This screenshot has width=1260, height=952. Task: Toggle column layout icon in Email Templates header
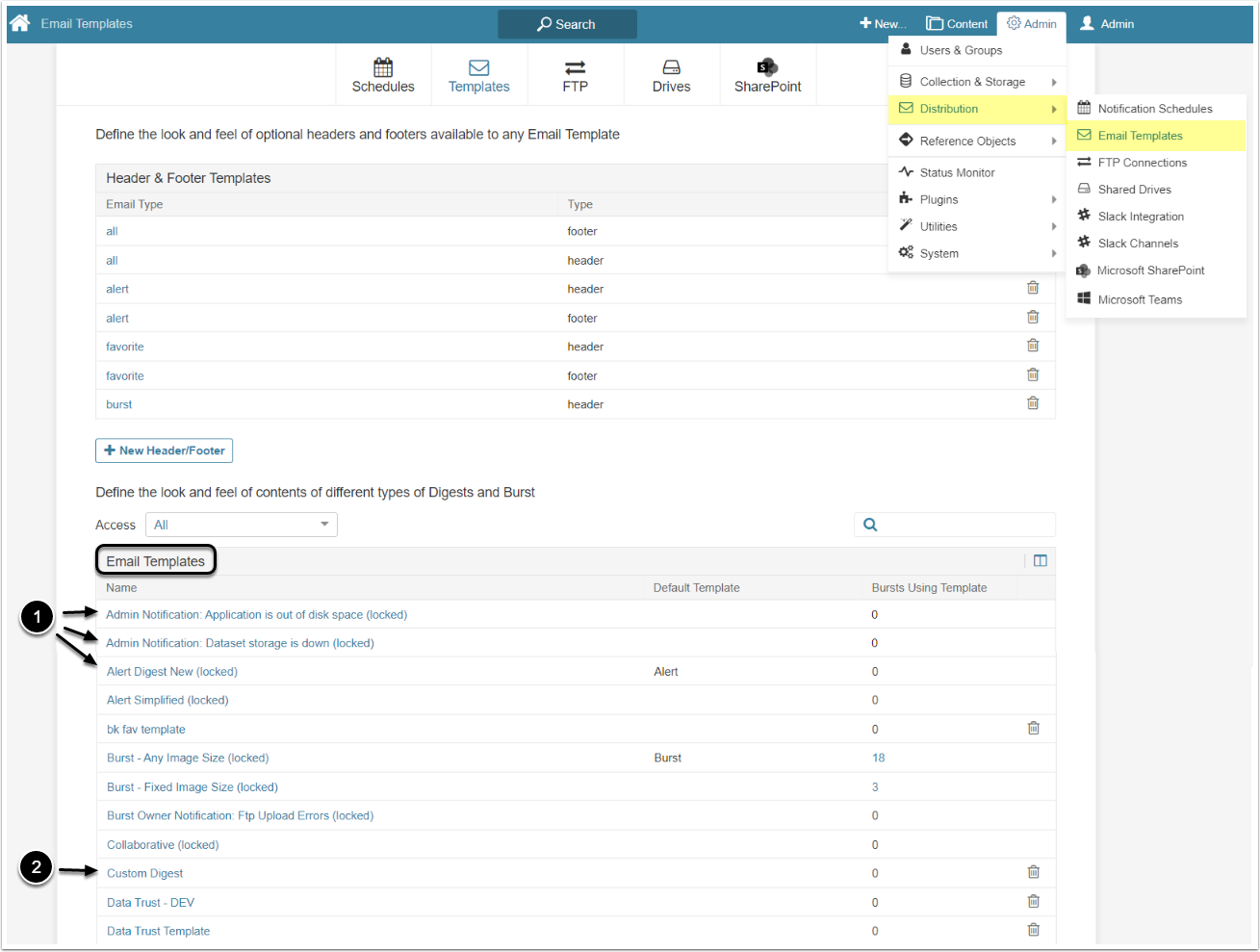click(x=1040, y=561)
